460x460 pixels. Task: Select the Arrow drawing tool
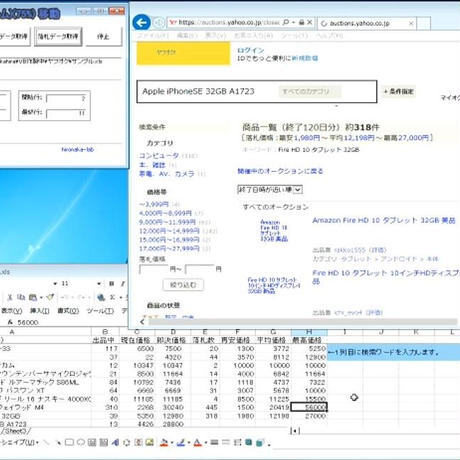(58, 443)
